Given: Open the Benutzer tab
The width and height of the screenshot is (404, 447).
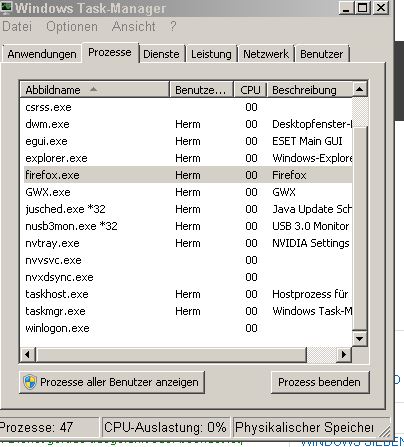Looking at the screenshot, I should pos(322,54).
